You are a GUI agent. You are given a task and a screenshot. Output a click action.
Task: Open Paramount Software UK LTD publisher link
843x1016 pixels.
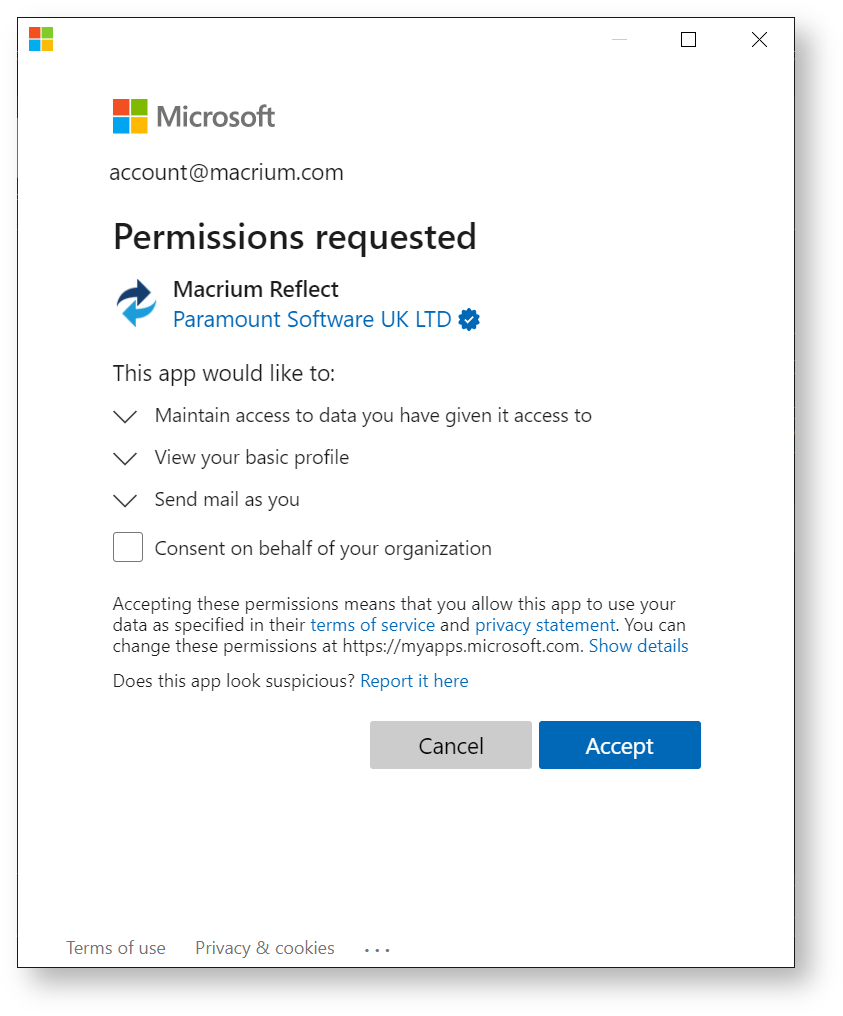click(312, 319)
